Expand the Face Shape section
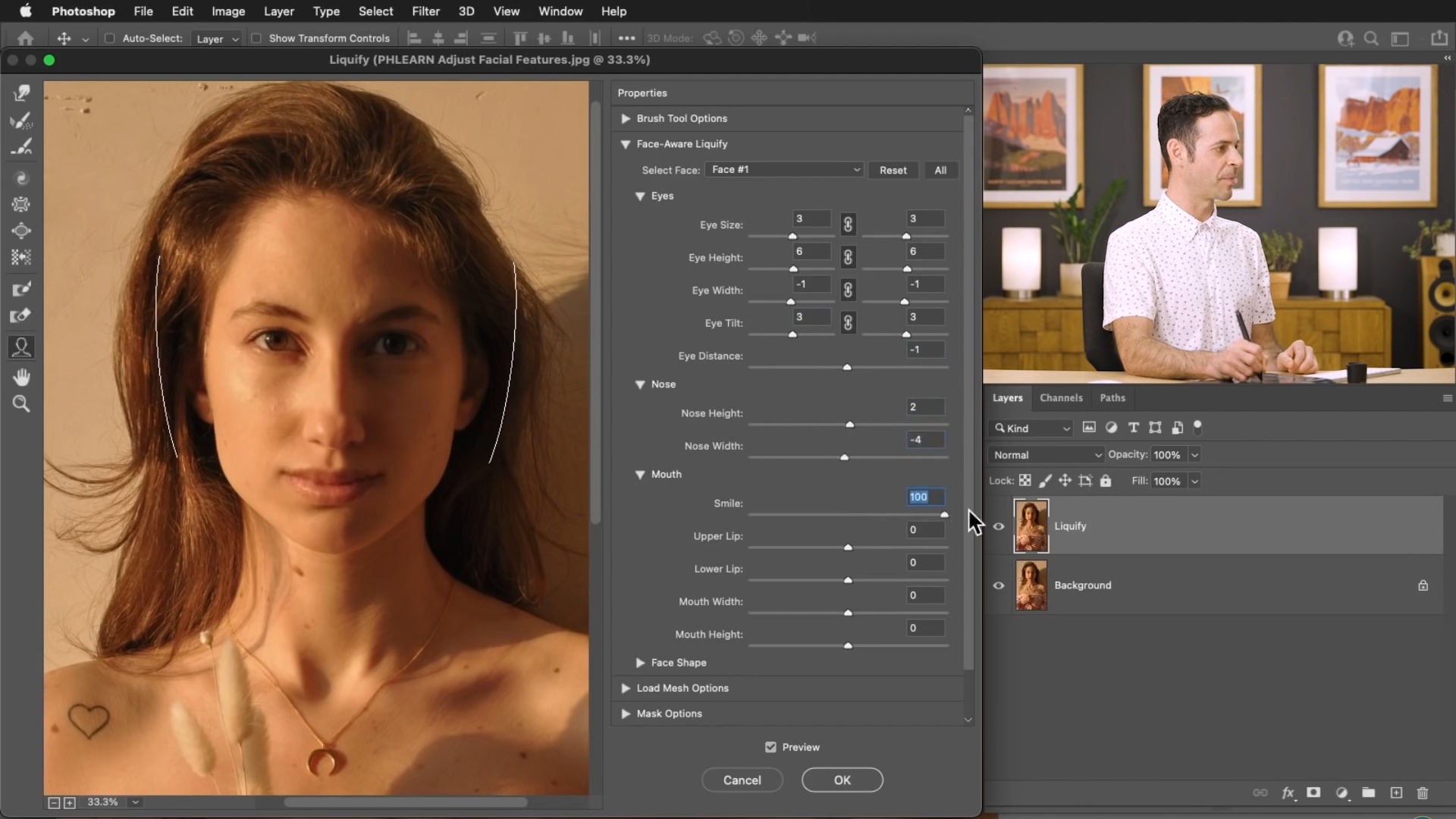This screenshot has height=819, width=1456. (x=640, y=663)
